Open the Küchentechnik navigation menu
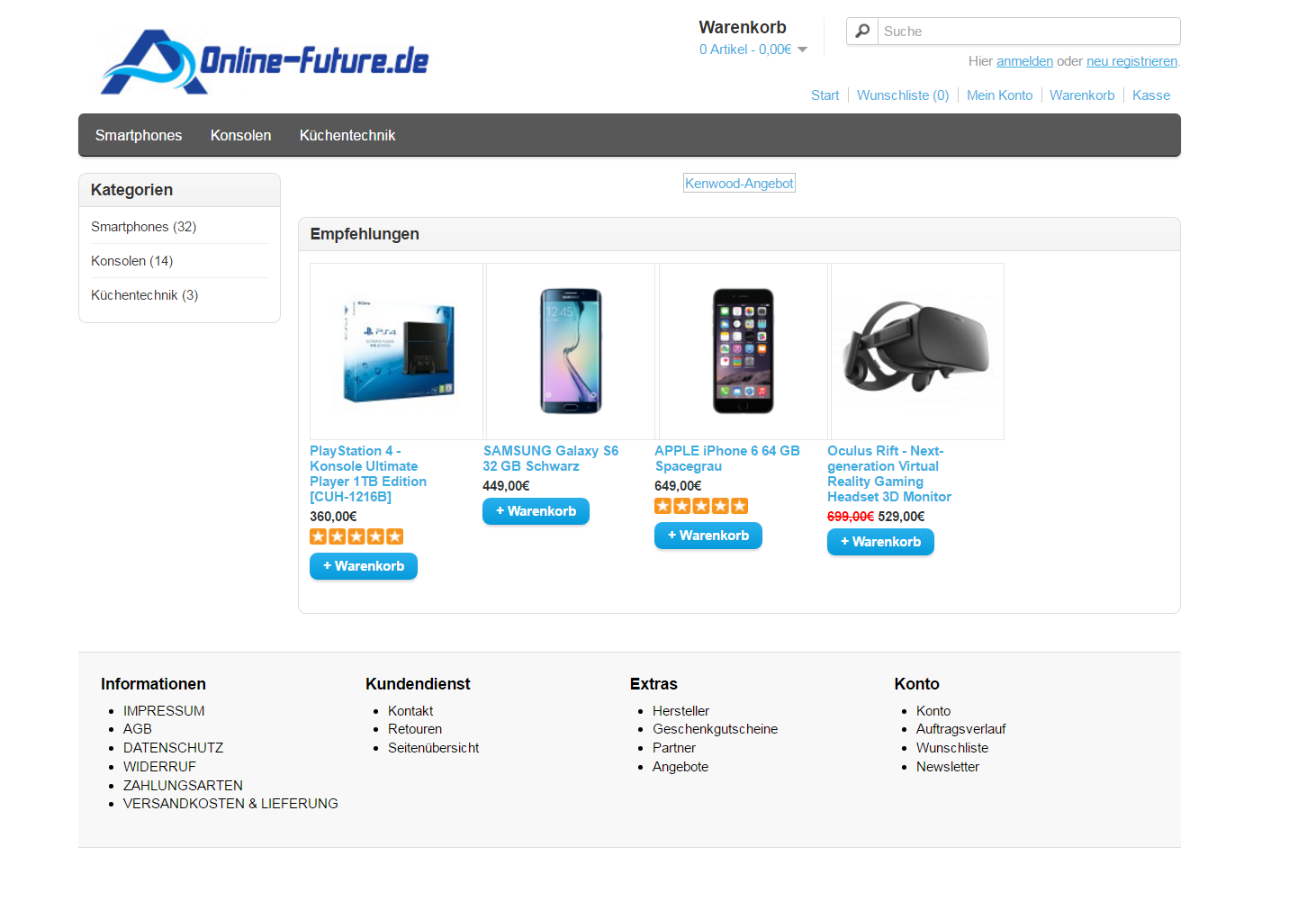 pyautogui.click(x=347, y=135)
